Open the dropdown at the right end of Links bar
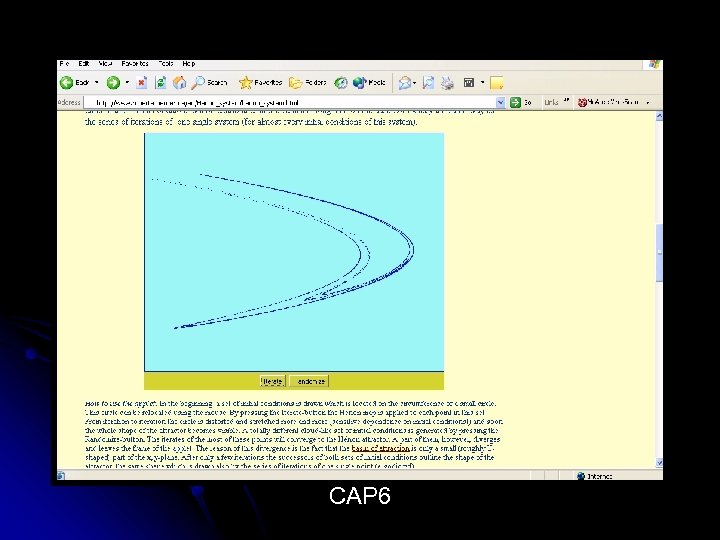 (648, 102)
